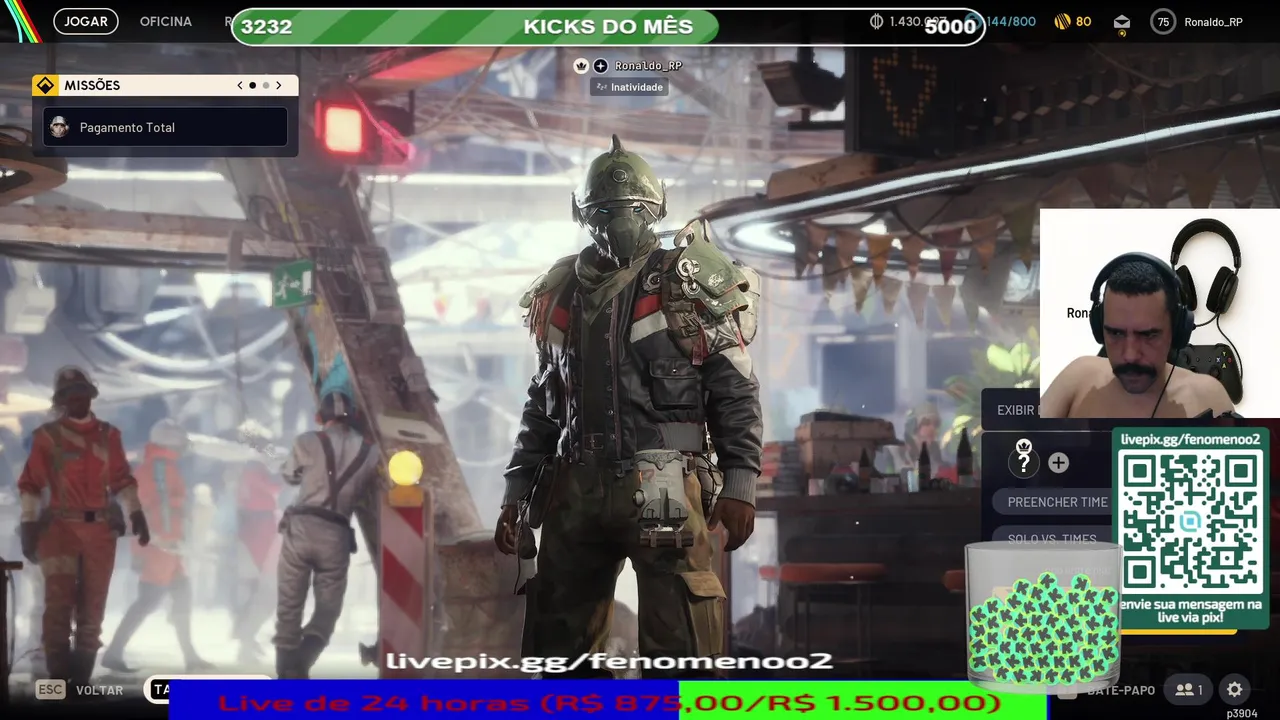The width and height of the screenshot is (1280, 720).
Task: Select the second Missões page dot
Action: click(265, 86)
